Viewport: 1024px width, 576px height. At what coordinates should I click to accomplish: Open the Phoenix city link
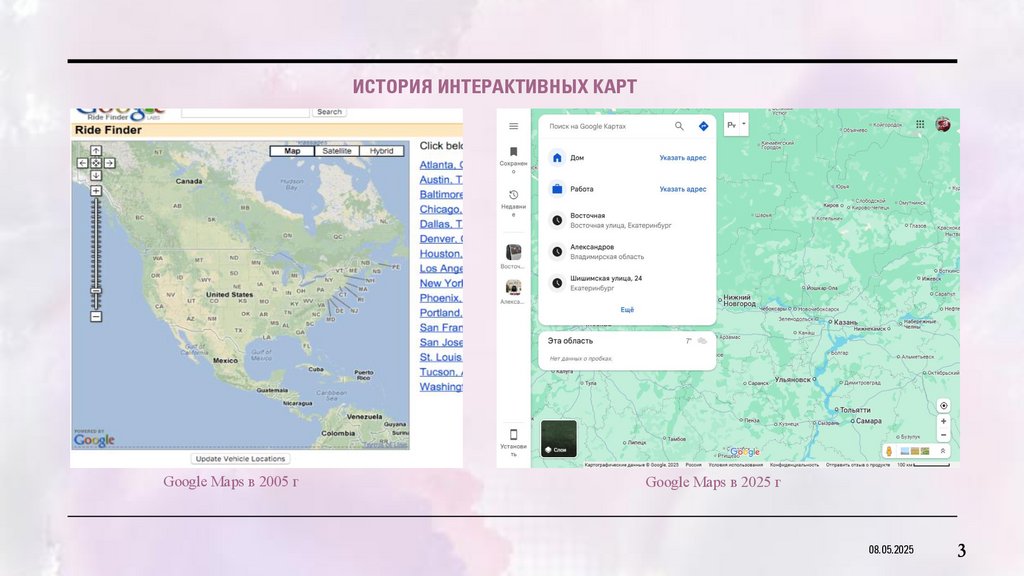pos(441,298)
